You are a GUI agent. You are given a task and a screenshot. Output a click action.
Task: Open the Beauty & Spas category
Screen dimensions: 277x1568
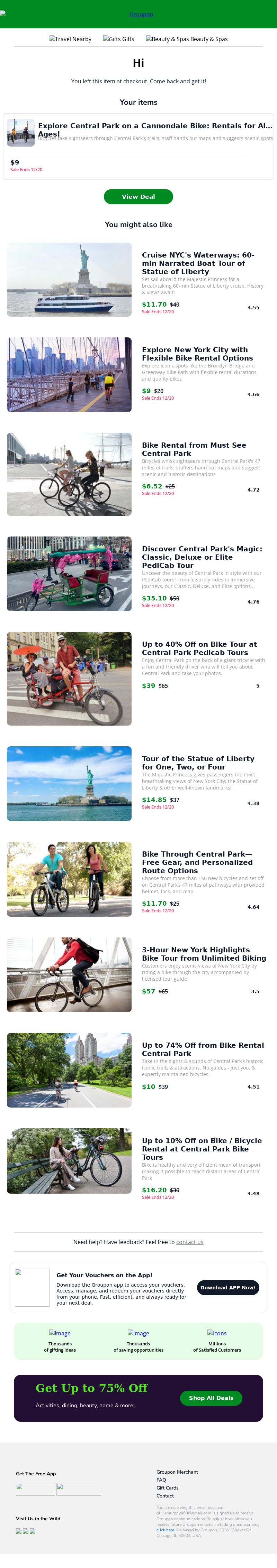coord(187,39)
